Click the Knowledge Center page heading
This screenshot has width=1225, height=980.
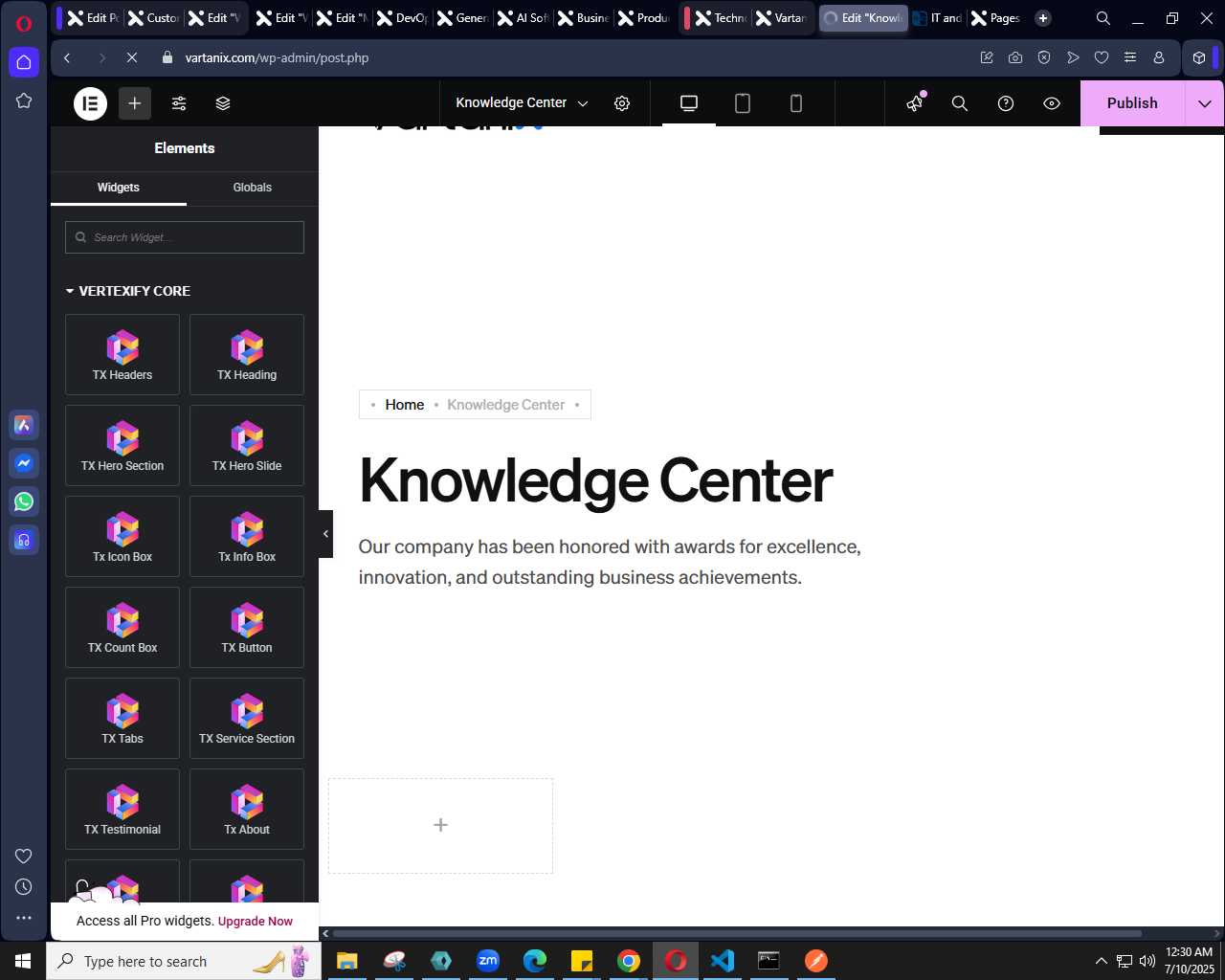pos(596,480)
